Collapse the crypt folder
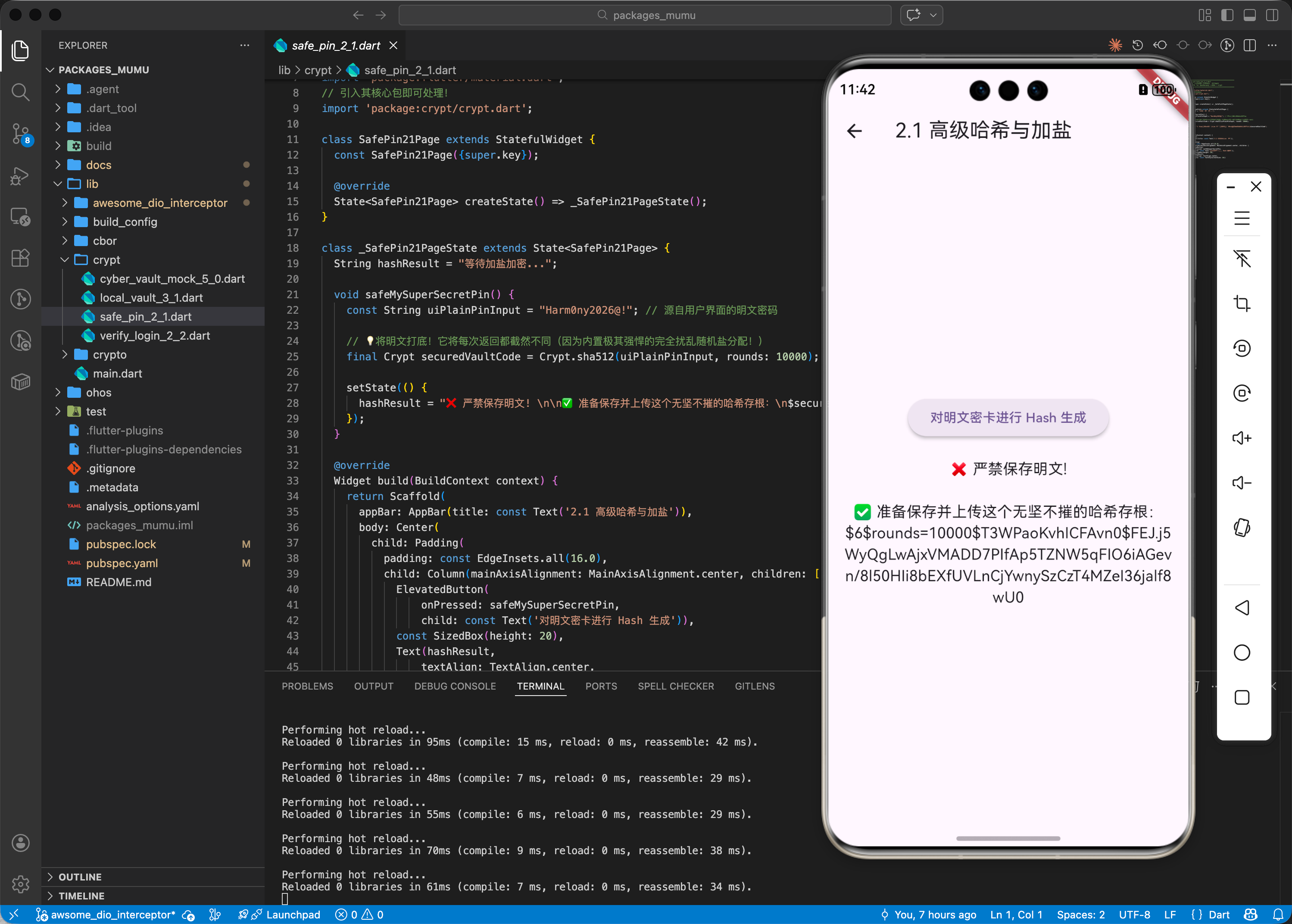Viewport: 1292px width, 924px height. point(106,260)
